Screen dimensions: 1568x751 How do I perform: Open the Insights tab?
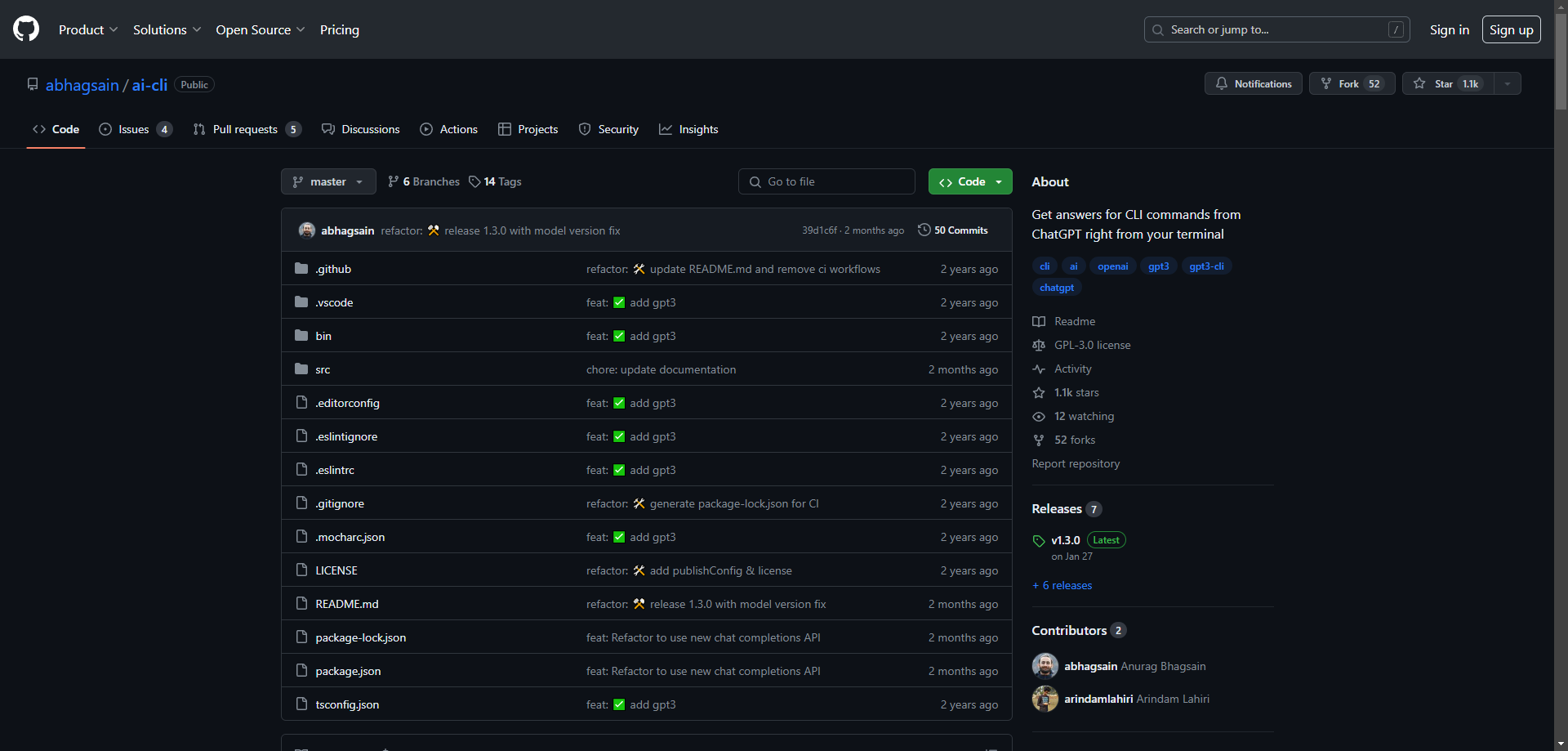[688, 129]
